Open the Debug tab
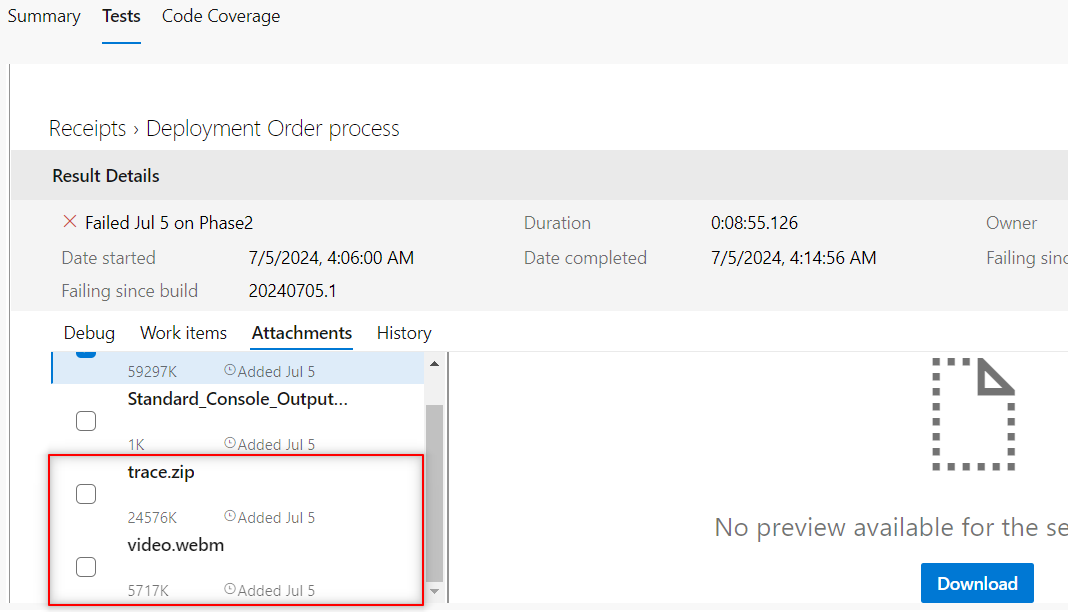The height and width of the screenshot is (612, 1068). 89,333
